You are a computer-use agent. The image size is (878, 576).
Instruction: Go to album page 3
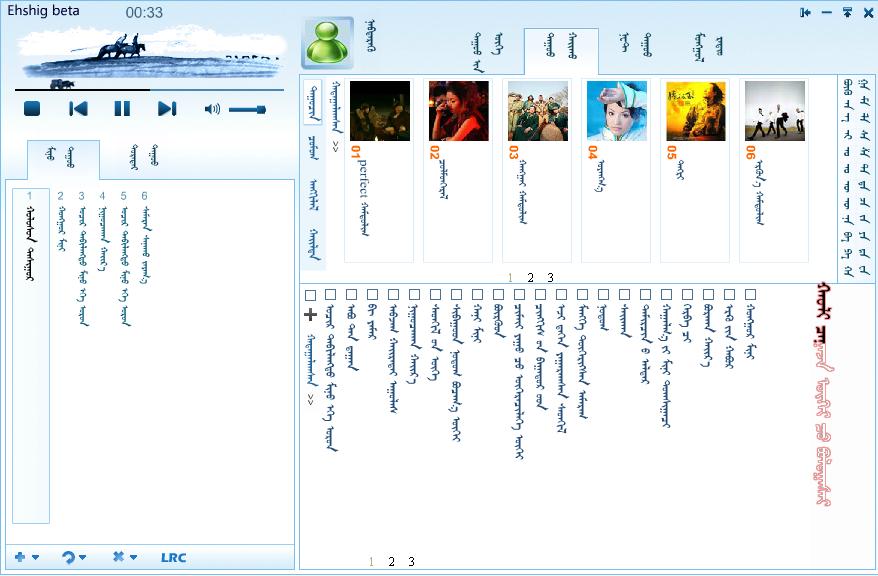tap(550, 277)
